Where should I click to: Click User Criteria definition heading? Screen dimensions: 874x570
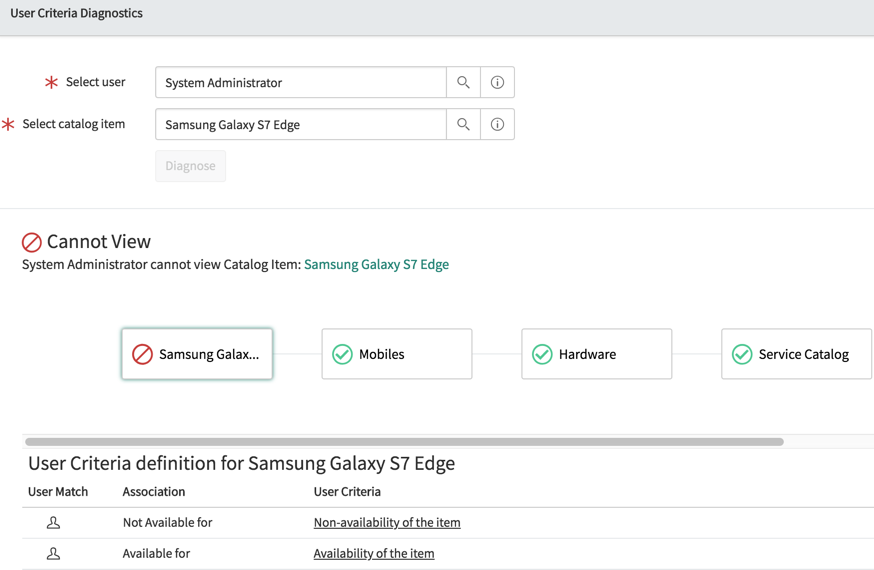241,464
